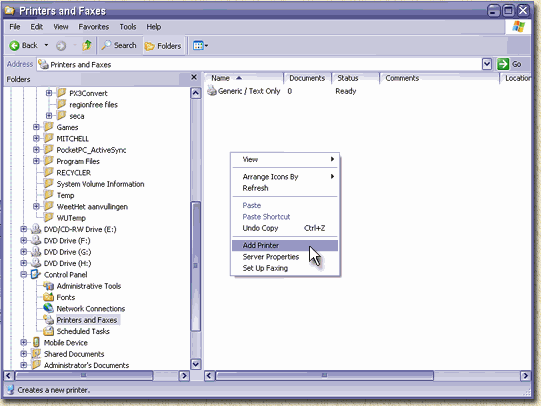Close the Folders pane
This screenshot has height=406, width=541.
point(194,77)
